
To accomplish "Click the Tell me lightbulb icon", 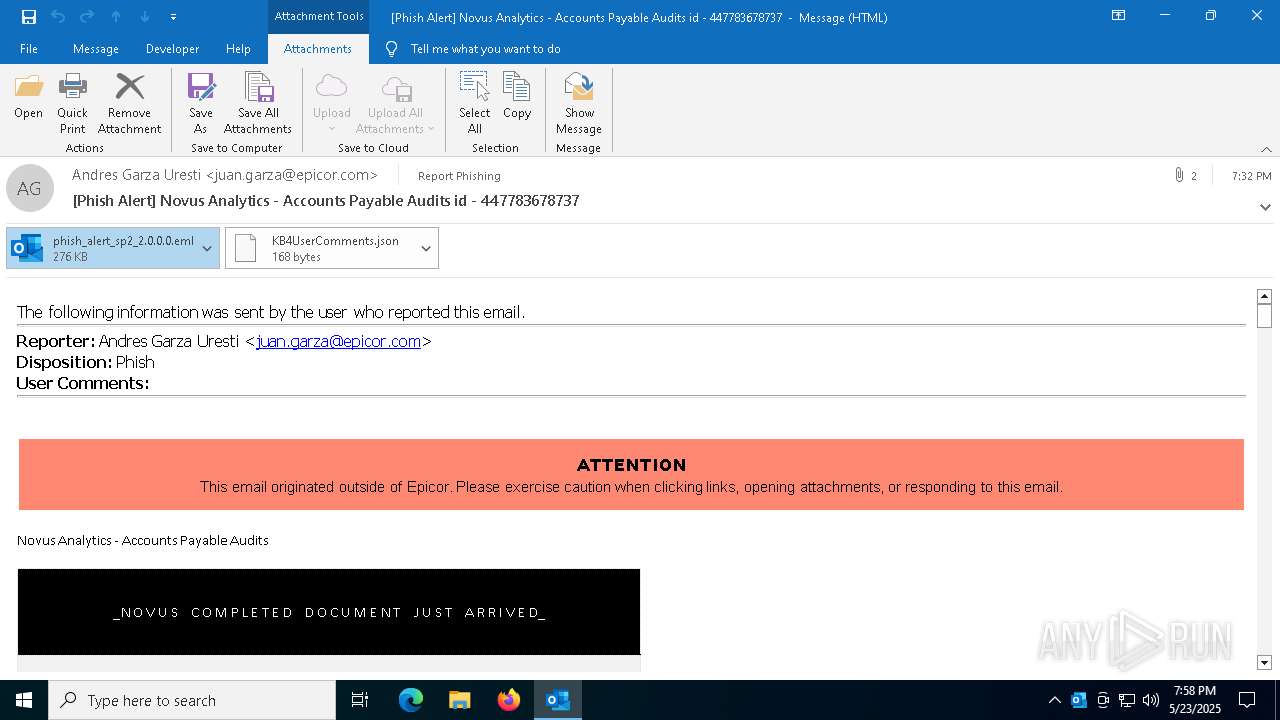I will (391, 49).
